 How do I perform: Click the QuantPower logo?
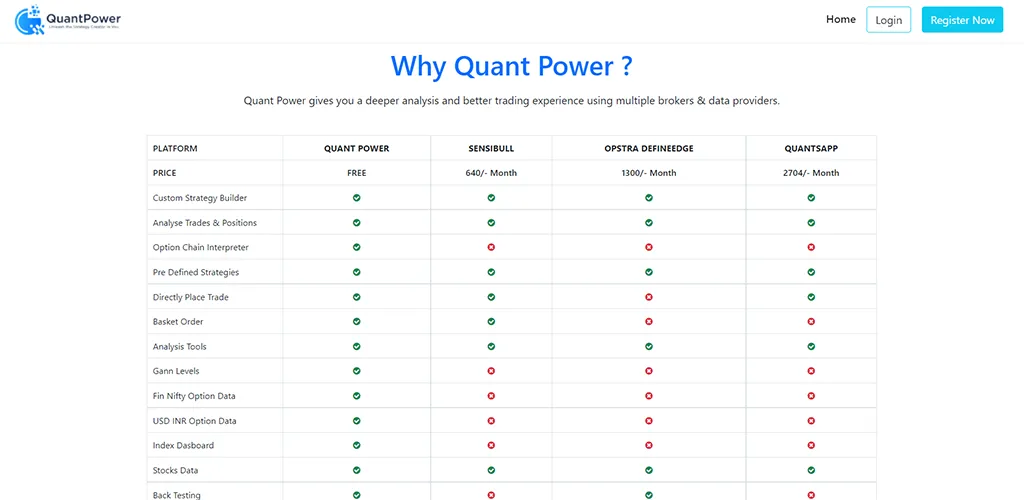click(68, 20)
